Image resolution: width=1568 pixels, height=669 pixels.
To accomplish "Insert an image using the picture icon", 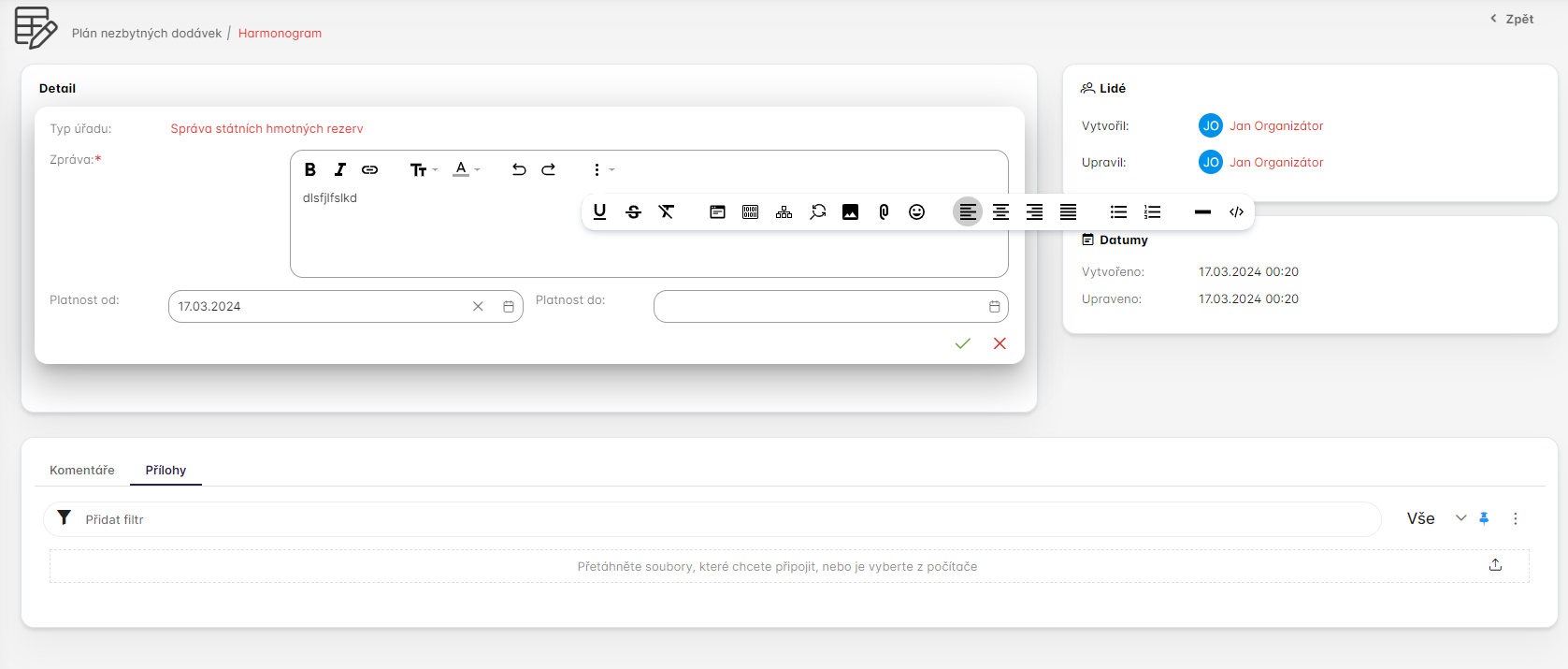I will click(x=850, y=211).
